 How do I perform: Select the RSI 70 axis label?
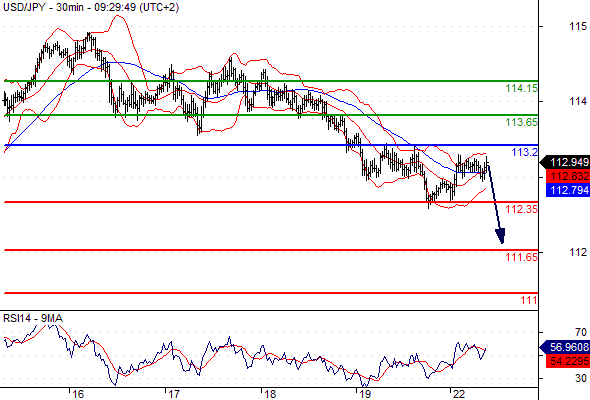581,332
